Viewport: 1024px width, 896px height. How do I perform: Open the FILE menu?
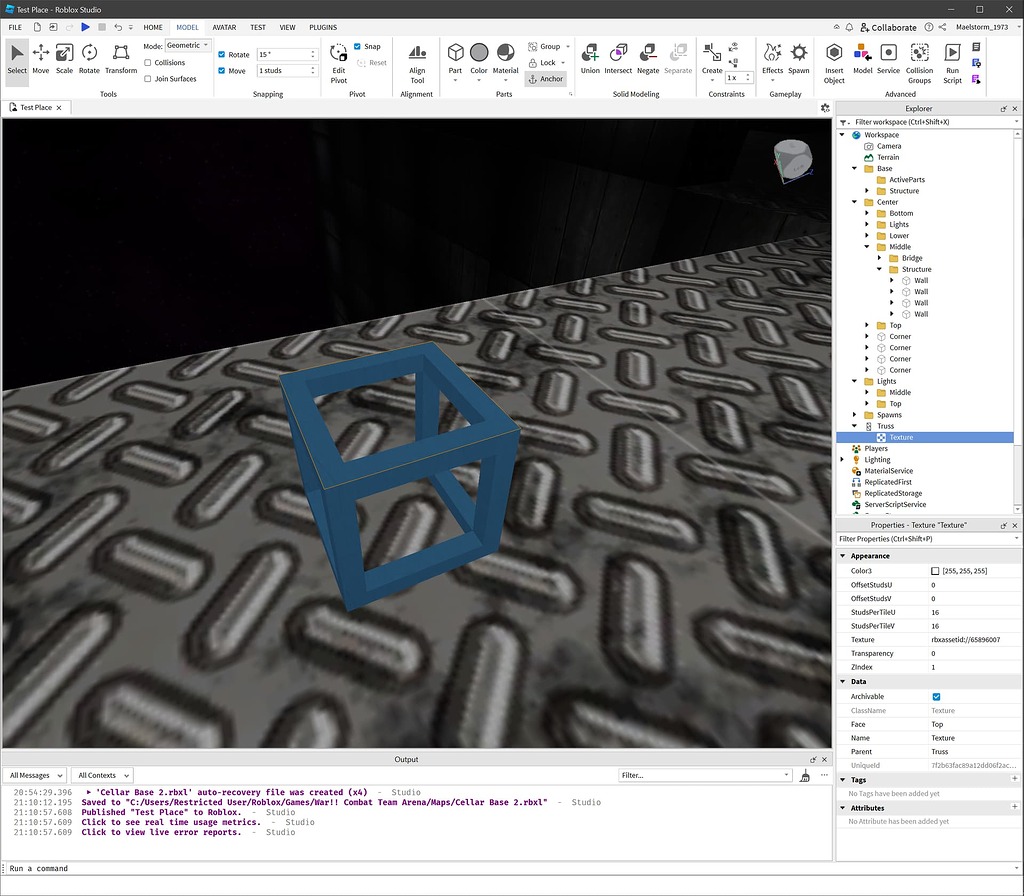15,27
